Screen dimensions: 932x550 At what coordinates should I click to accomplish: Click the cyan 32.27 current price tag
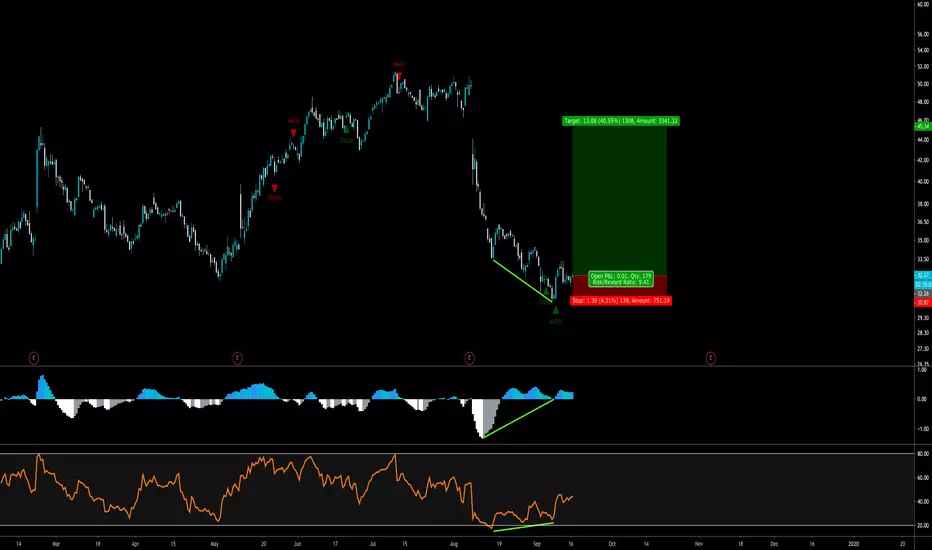pos(922,275)
